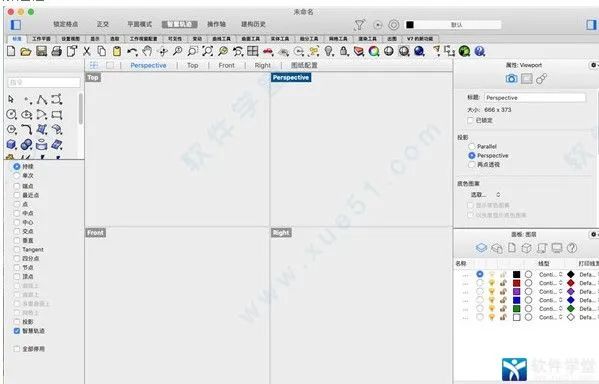
Task: Open linetype dropdown for white layer
Action: [550, 318]
